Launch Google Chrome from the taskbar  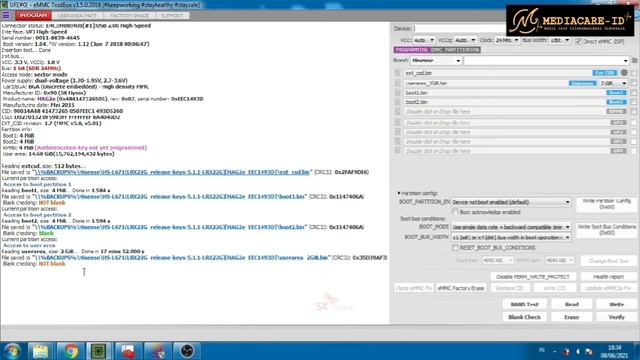(71, 351)
